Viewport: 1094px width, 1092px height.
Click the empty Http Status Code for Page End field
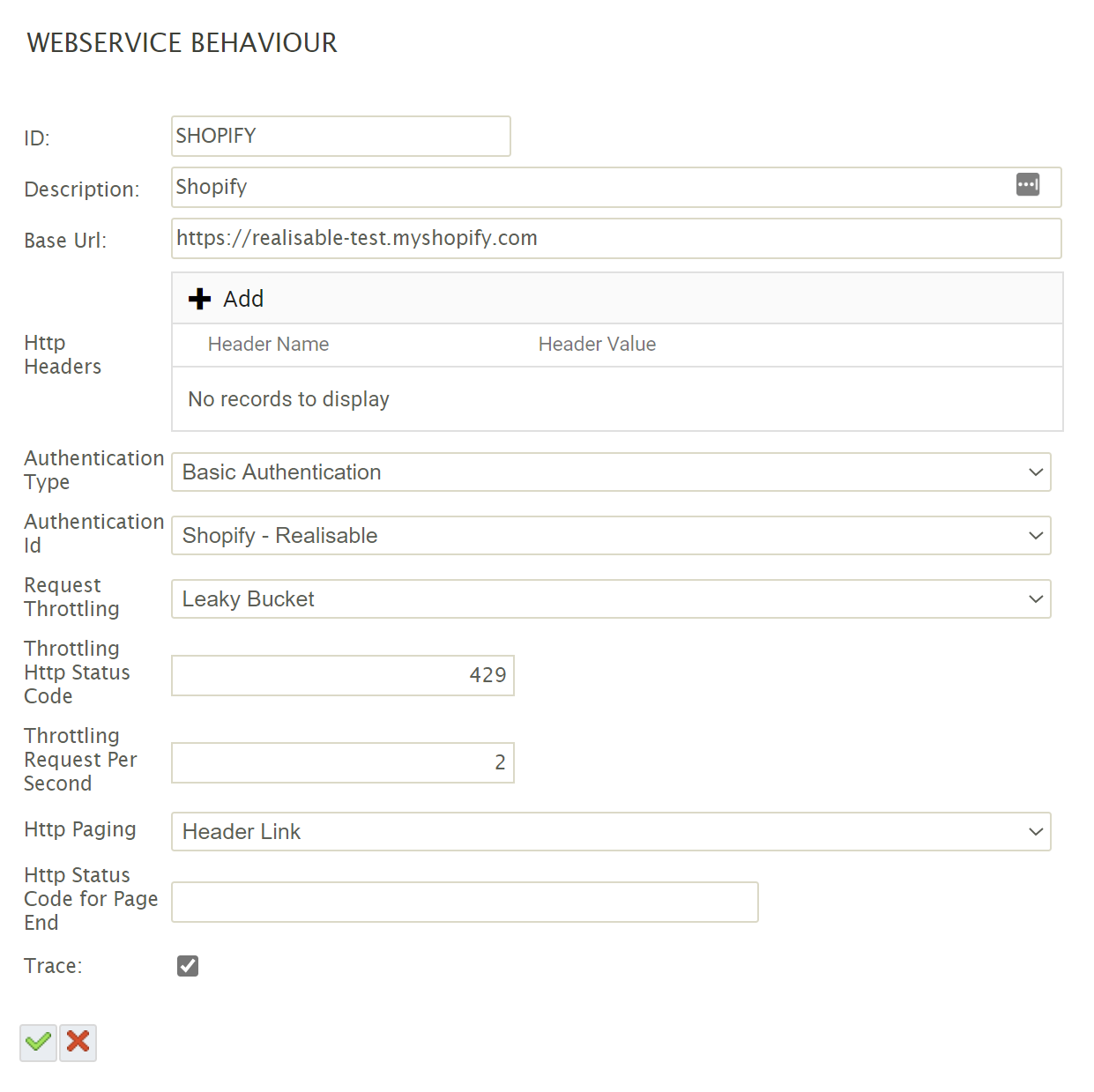[465, 903]
